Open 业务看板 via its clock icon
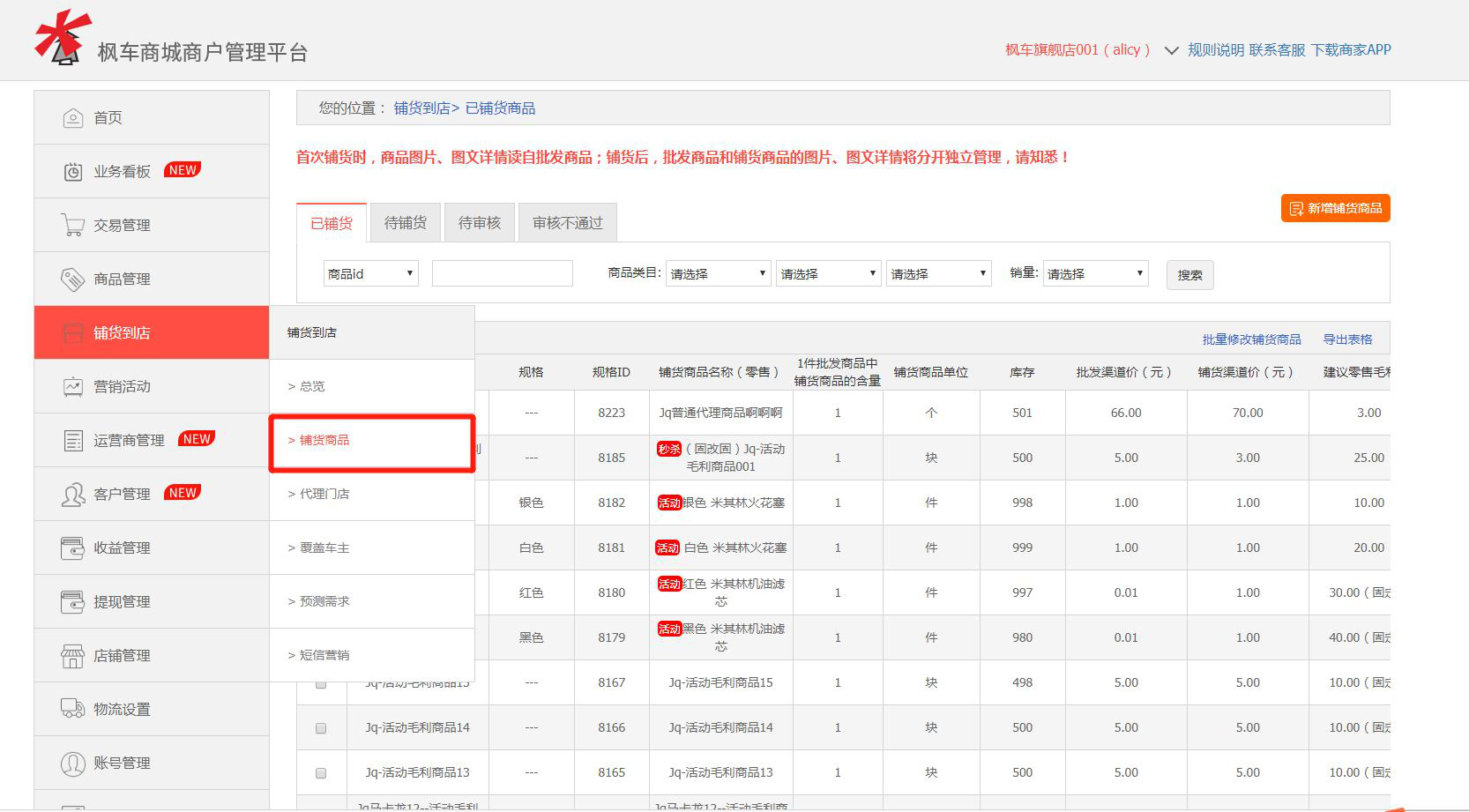 point(72,171)
